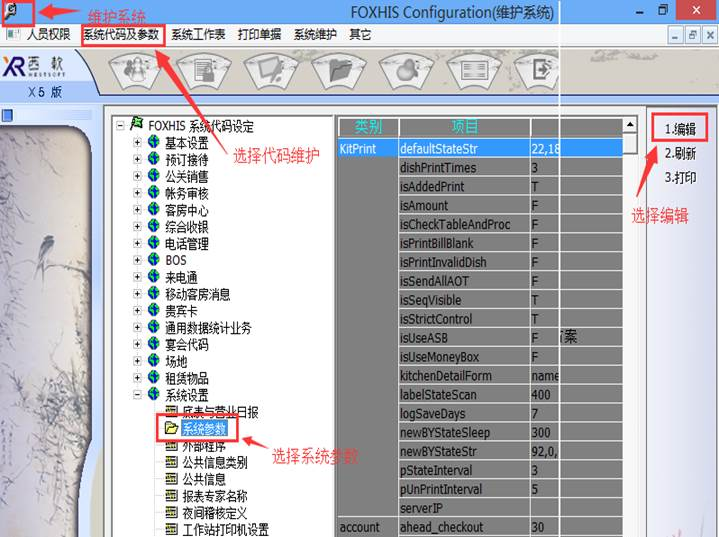The height and width of the screenshot is (537, 719).
Task: Expand the 场地 tree node
Action: [x=137, y=361]
